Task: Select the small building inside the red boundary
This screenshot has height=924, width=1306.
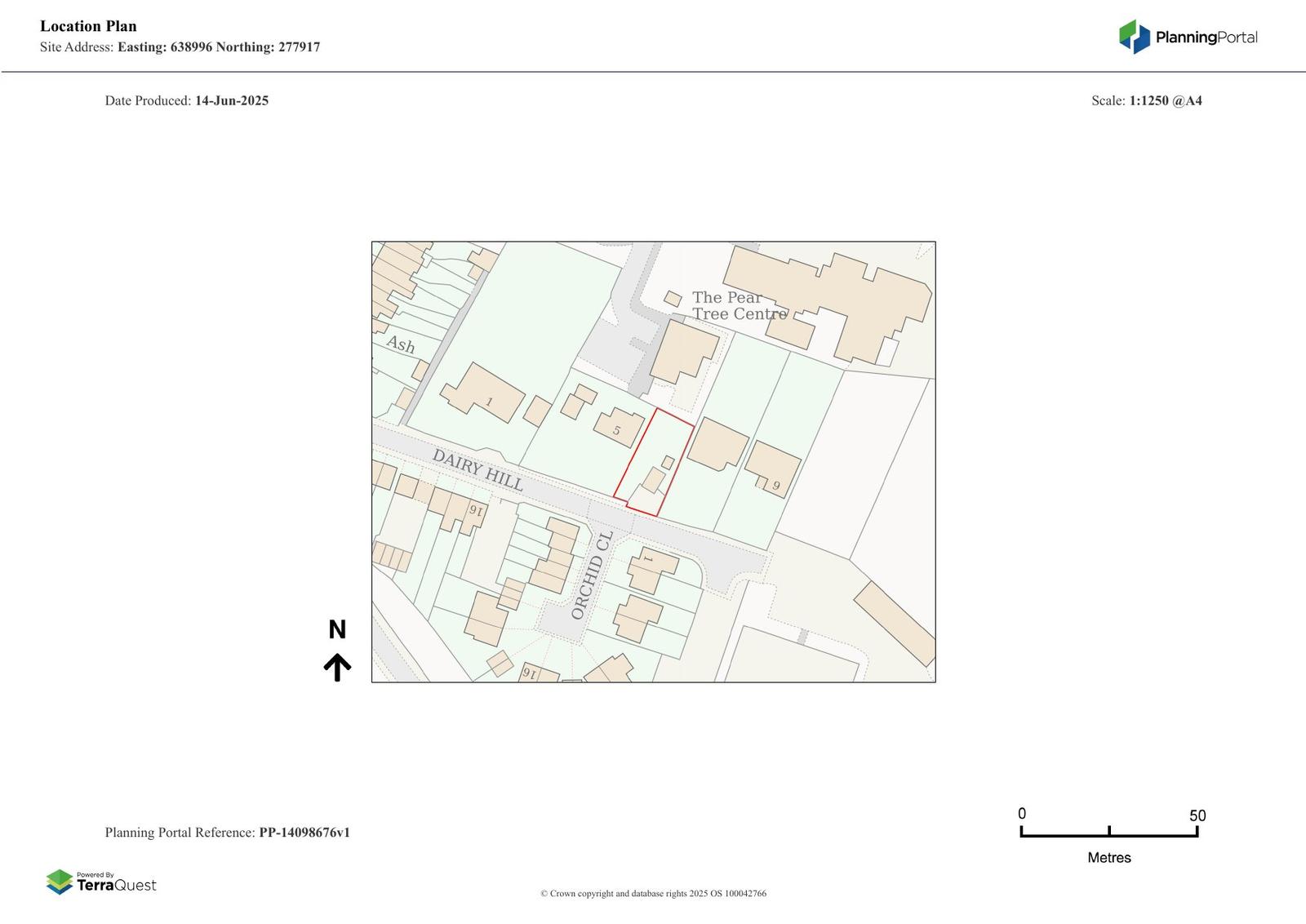Action: [653, 479]
